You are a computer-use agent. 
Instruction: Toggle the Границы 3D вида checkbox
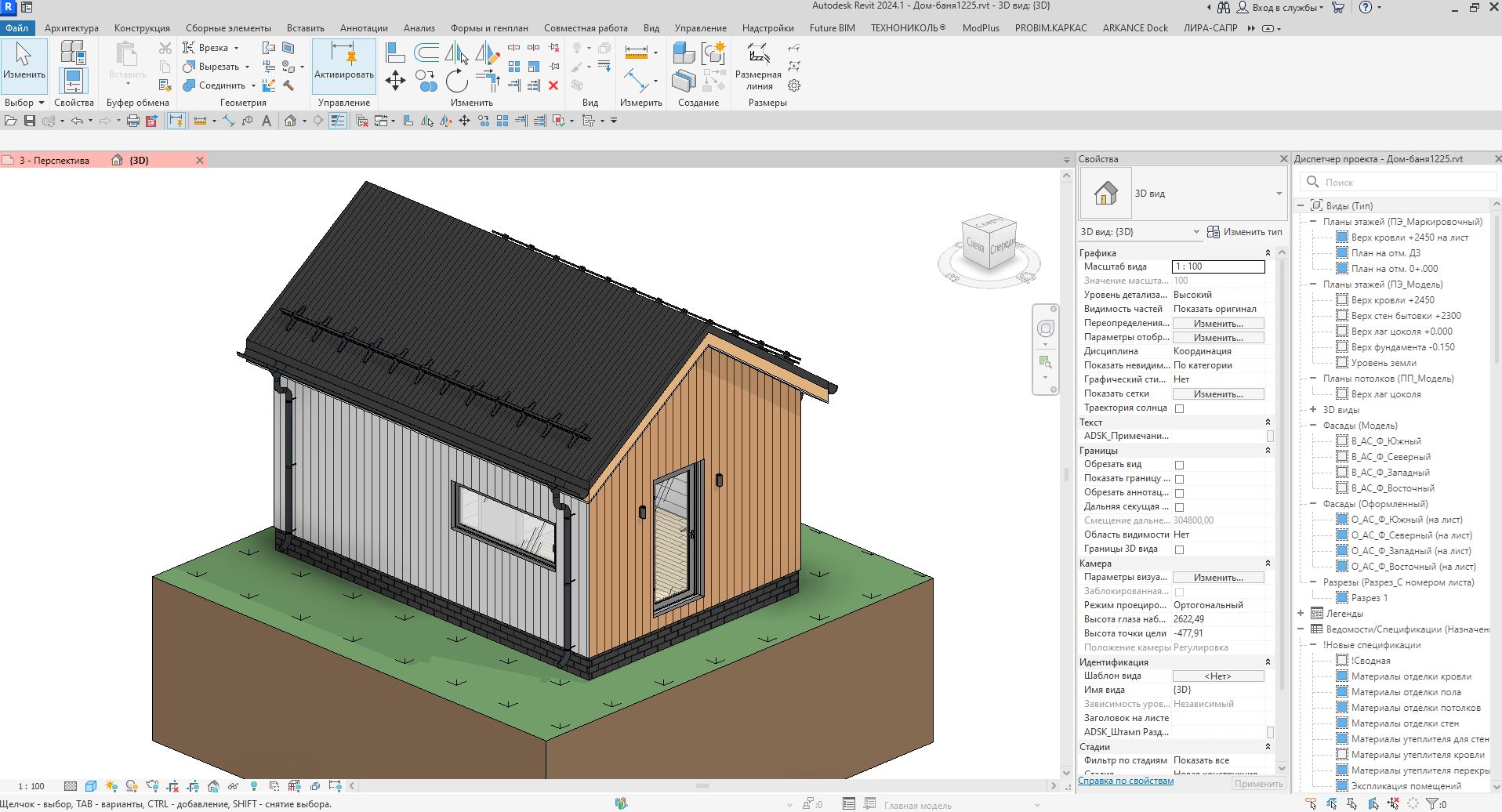click(x=1179, y=549)
